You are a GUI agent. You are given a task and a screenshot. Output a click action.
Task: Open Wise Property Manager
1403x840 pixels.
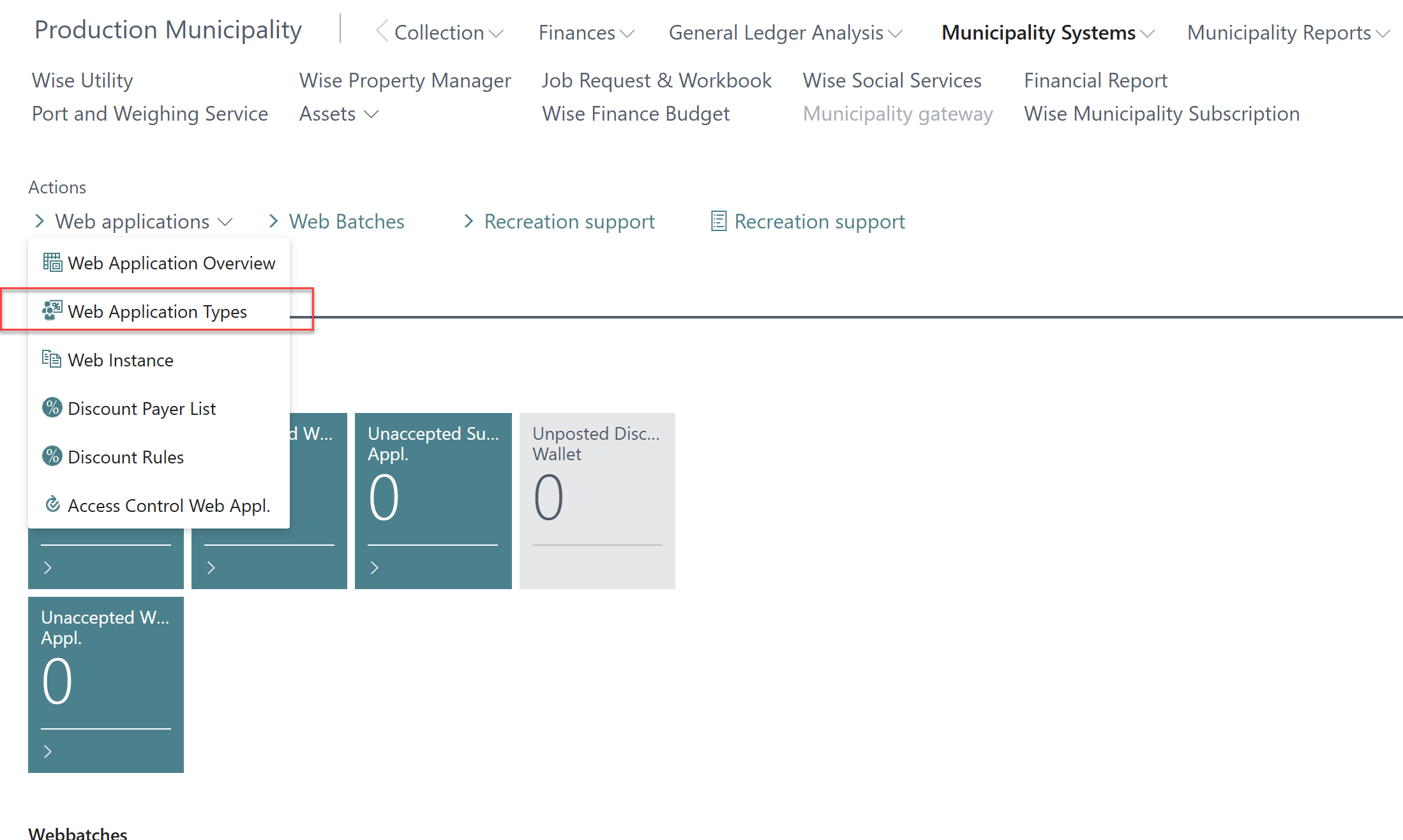click(405, 80)
